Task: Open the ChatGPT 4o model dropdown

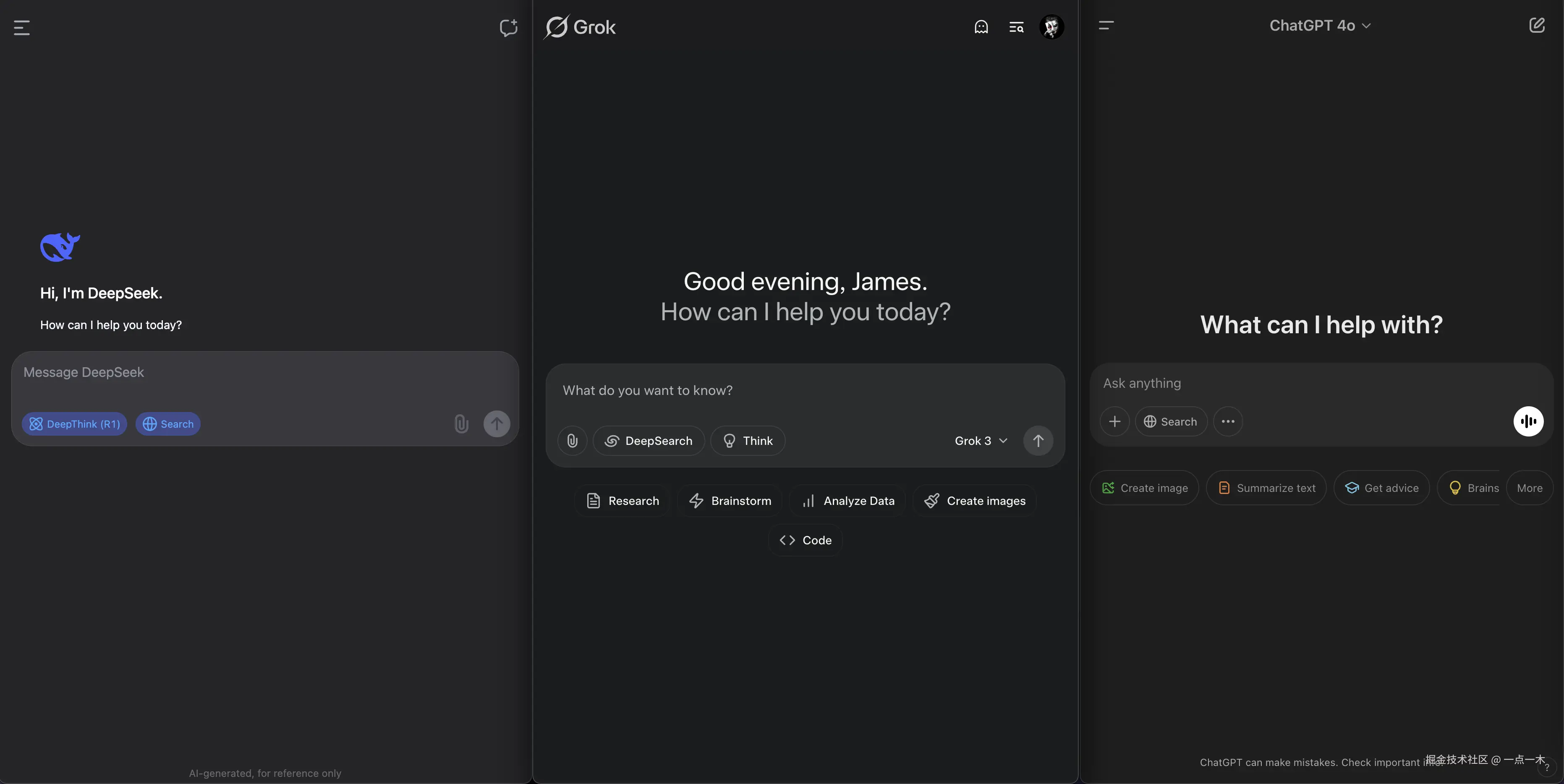Action: 1319,26
